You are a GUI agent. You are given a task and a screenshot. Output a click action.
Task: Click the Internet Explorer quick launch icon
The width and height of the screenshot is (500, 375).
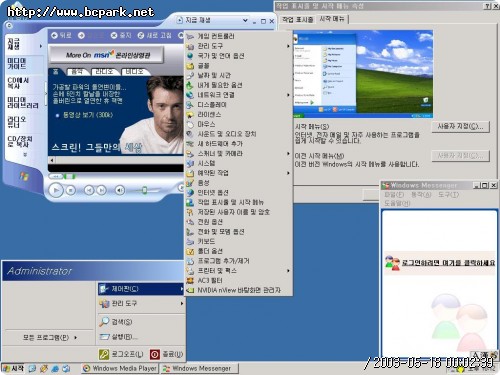tap(55, 368)
